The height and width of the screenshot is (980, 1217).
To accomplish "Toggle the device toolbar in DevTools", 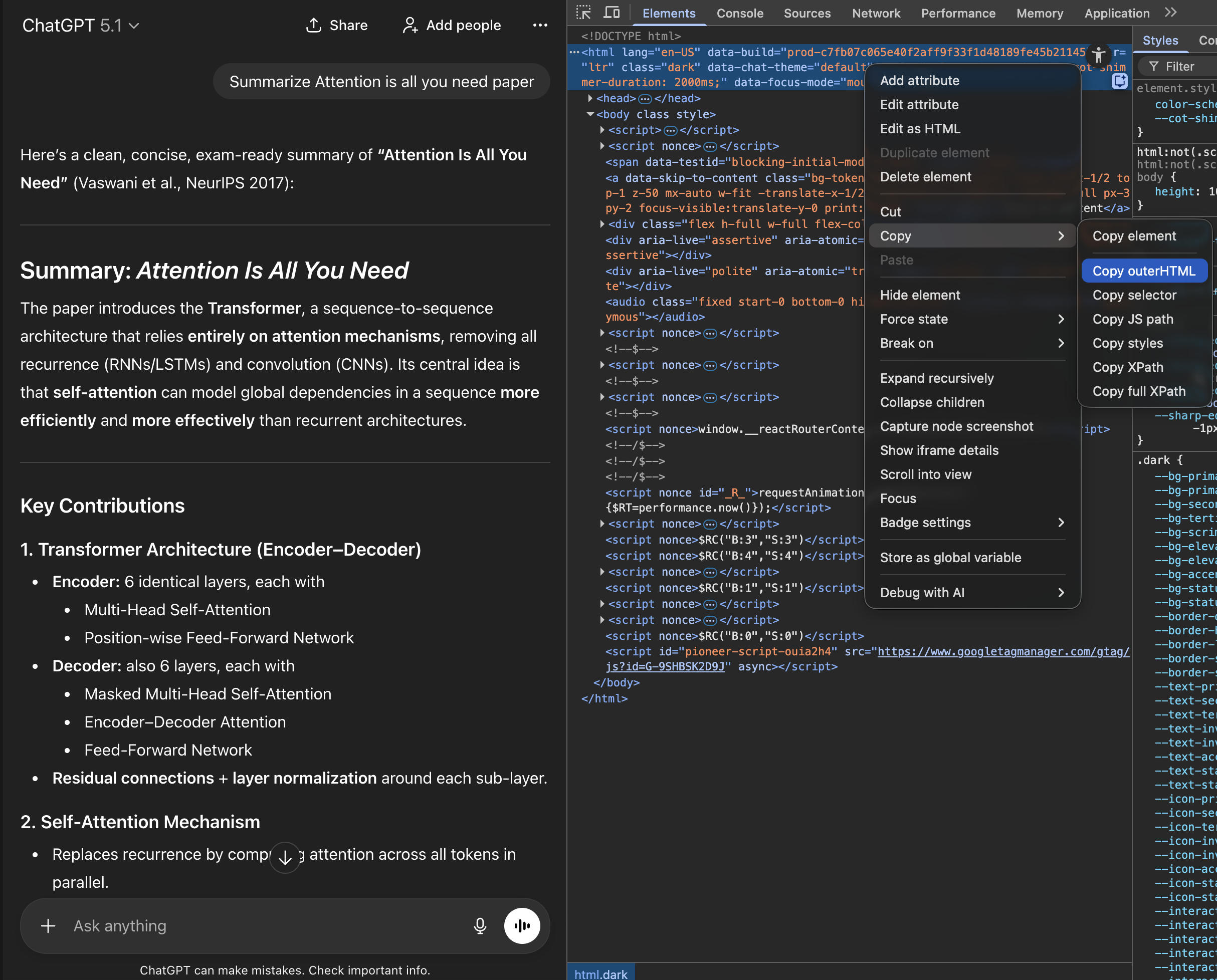I will tap(612, 12).
